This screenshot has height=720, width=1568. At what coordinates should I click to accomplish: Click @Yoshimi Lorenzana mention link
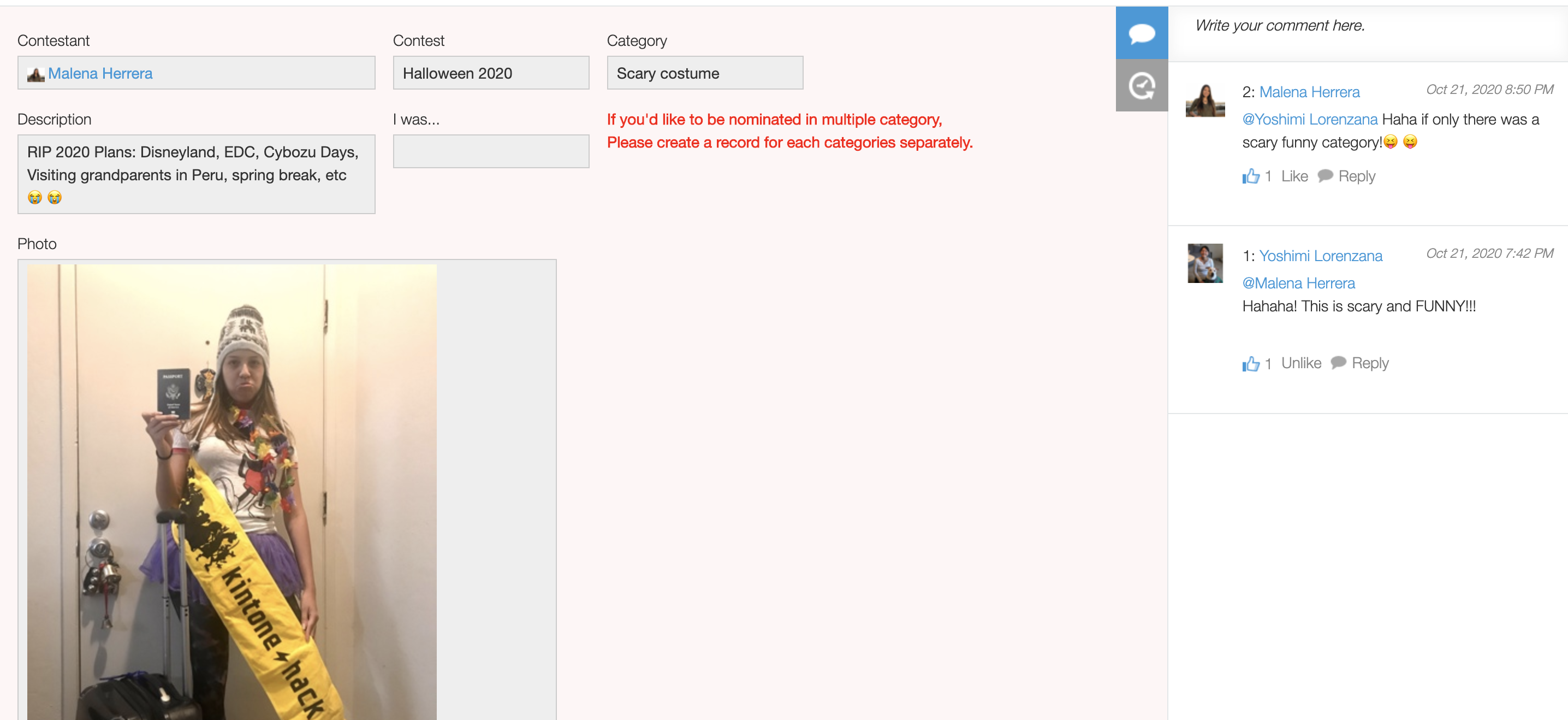click(1309, 120)
